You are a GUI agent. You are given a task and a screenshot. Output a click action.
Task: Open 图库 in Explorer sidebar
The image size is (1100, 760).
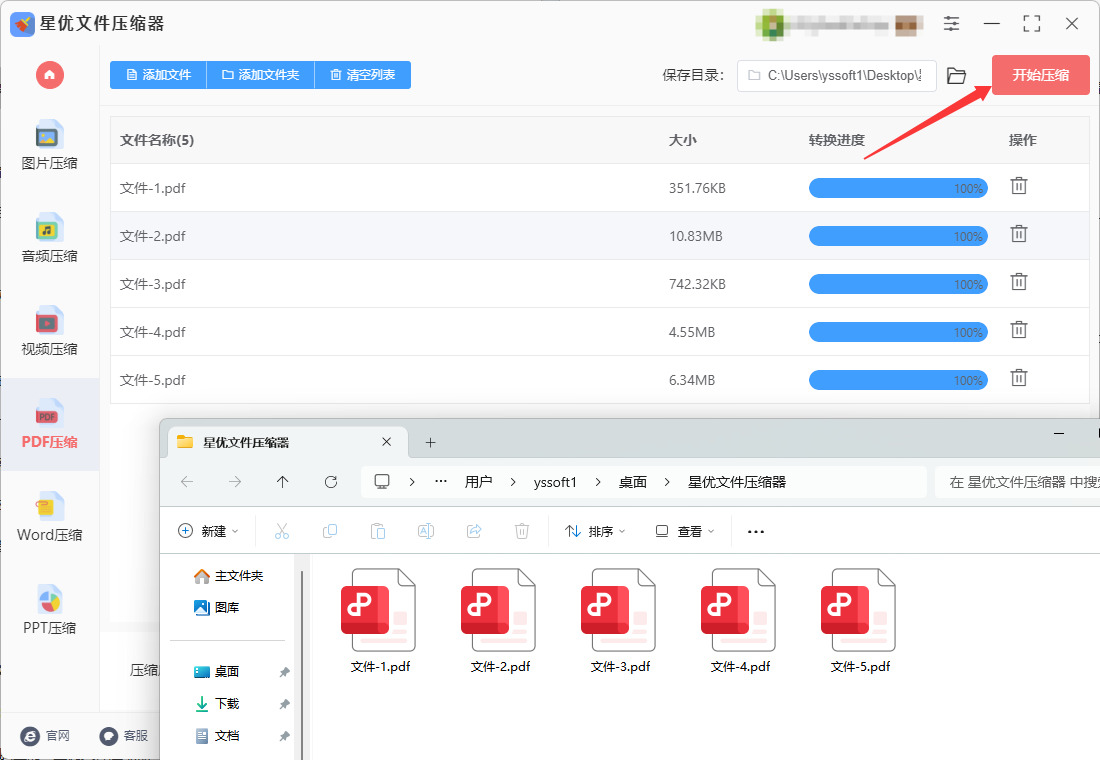tap(217, 607)
